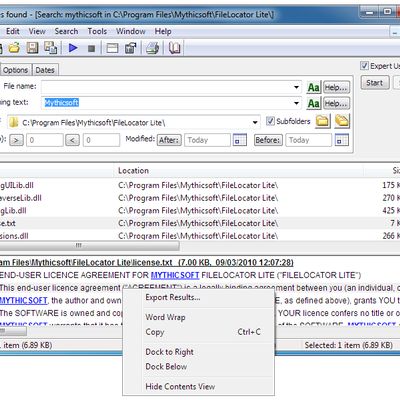
Task: Start search with blue play icon
Action: [73, 48]
